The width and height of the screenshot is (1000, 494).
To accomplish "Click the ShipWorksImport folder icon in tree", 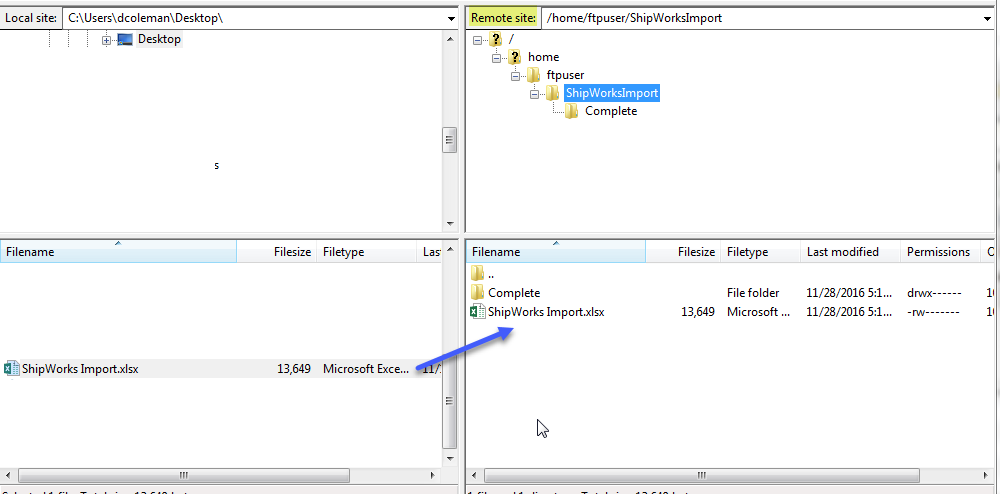I will coord(552,94).
